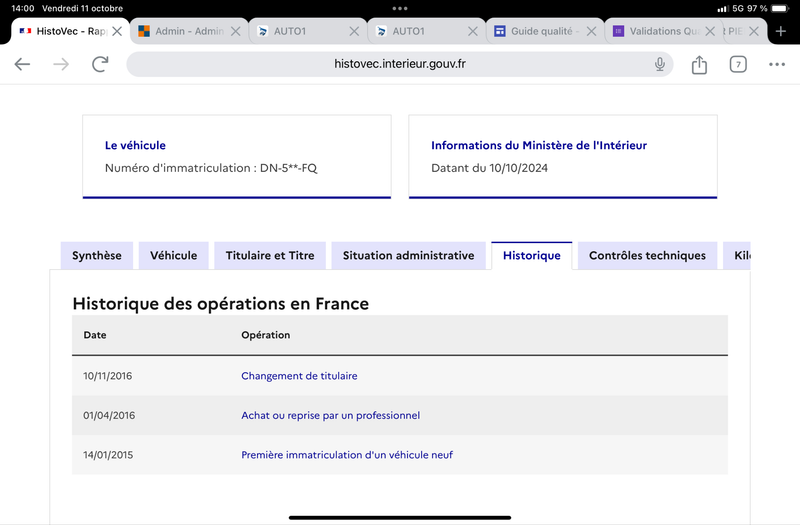Click the Le véhicule card heading

[135, 145]
